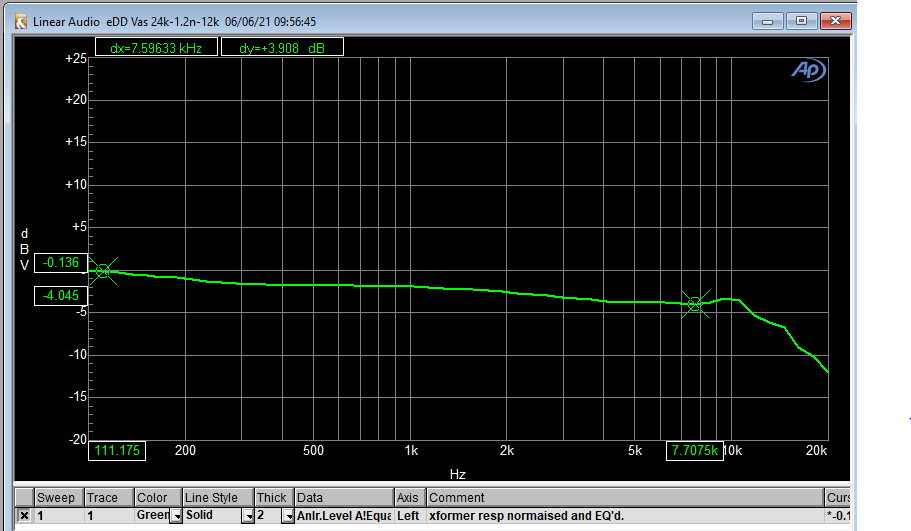Click the +25 y-axis tick label

76,59
